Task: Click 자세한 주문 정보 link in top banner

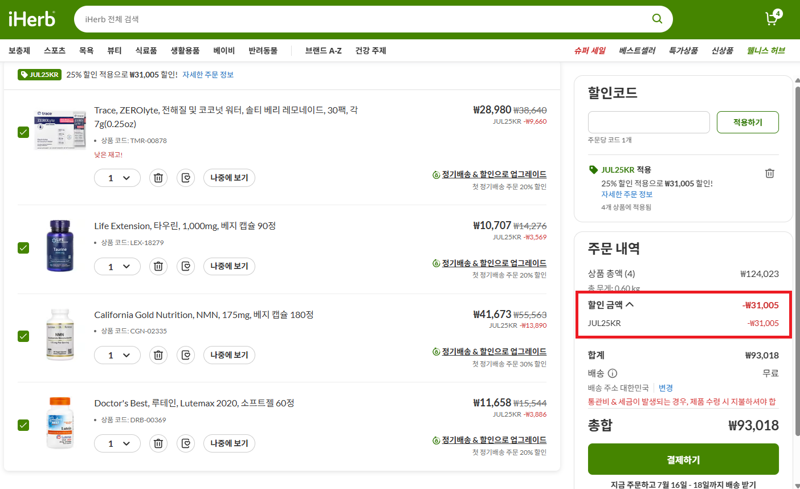Action: 208,75
